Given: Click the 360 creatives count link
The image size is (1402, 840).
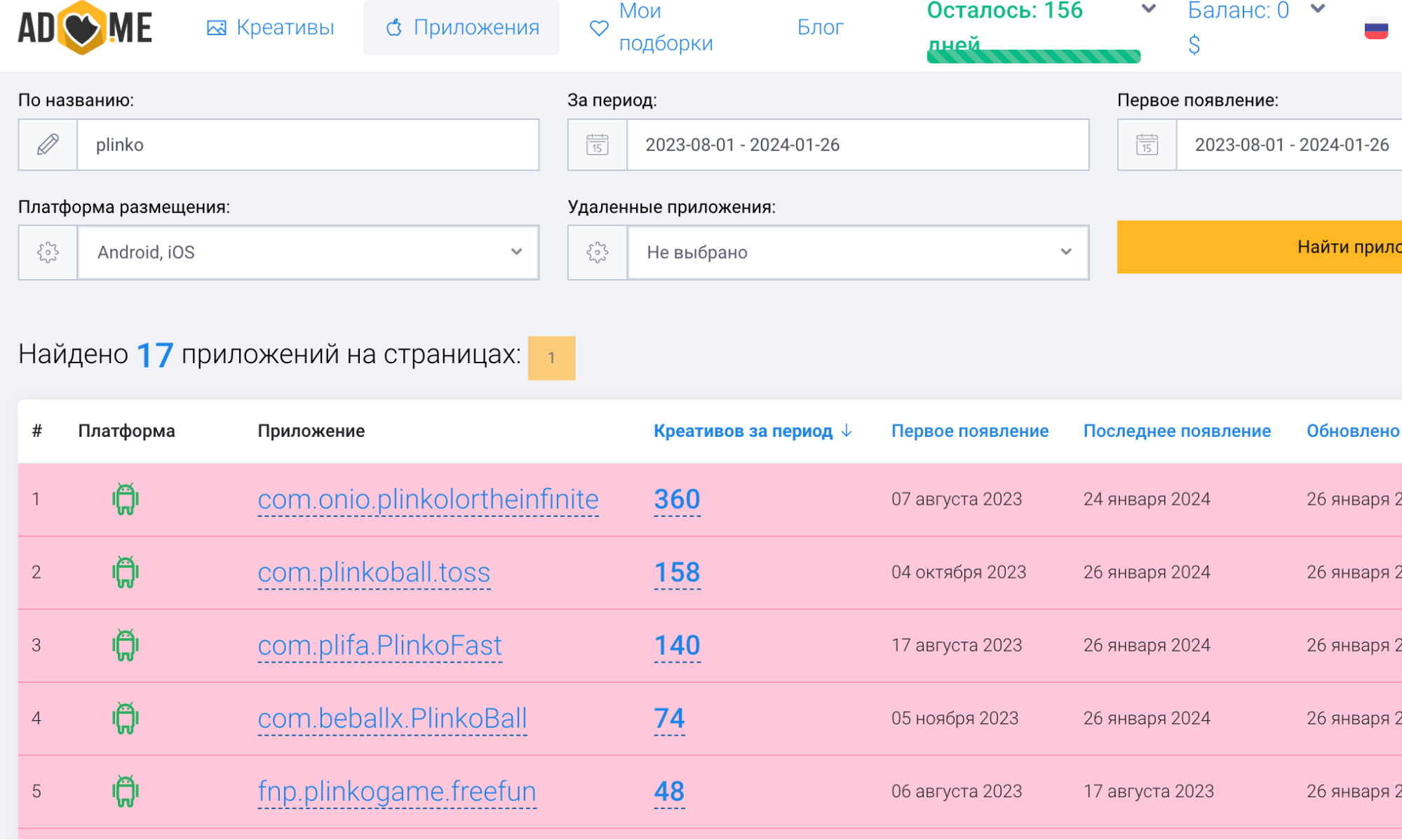Looking at the screenshot, I should [677, 499].
